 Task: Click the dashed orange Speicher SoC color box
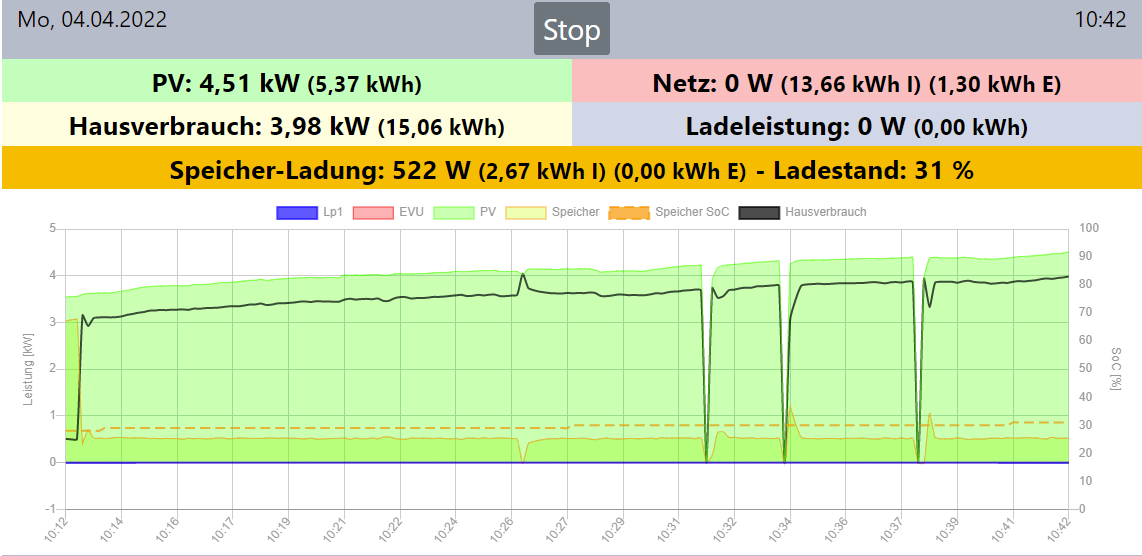pyautogui.click(x=629, y=213)
